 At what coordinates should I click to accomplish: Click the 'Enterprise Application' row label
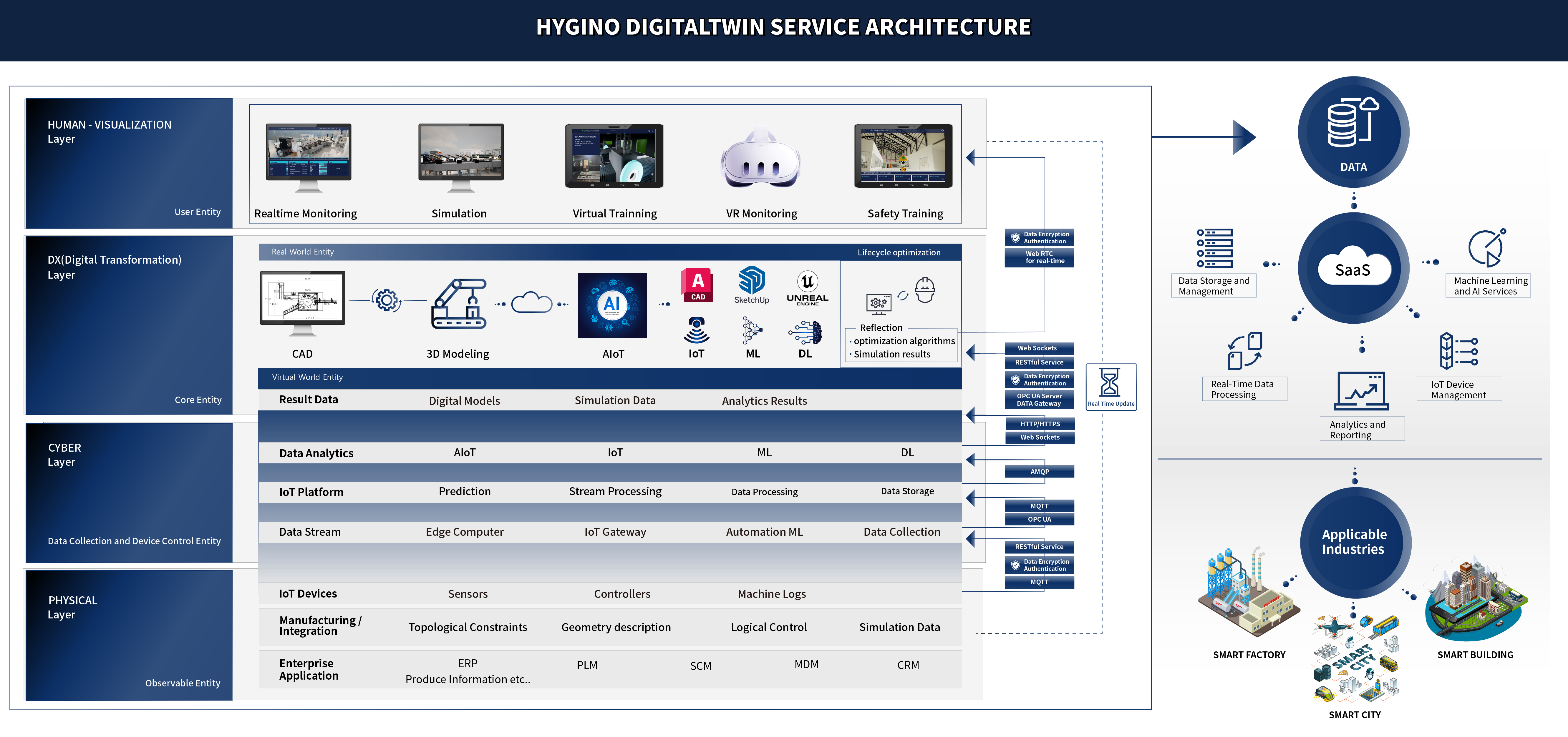tap(309, 670)
